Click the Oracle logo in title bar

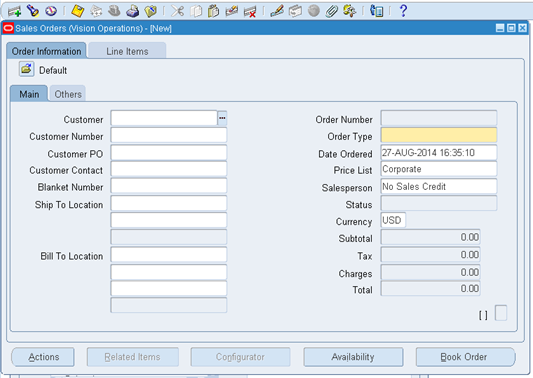coord(8,28)
